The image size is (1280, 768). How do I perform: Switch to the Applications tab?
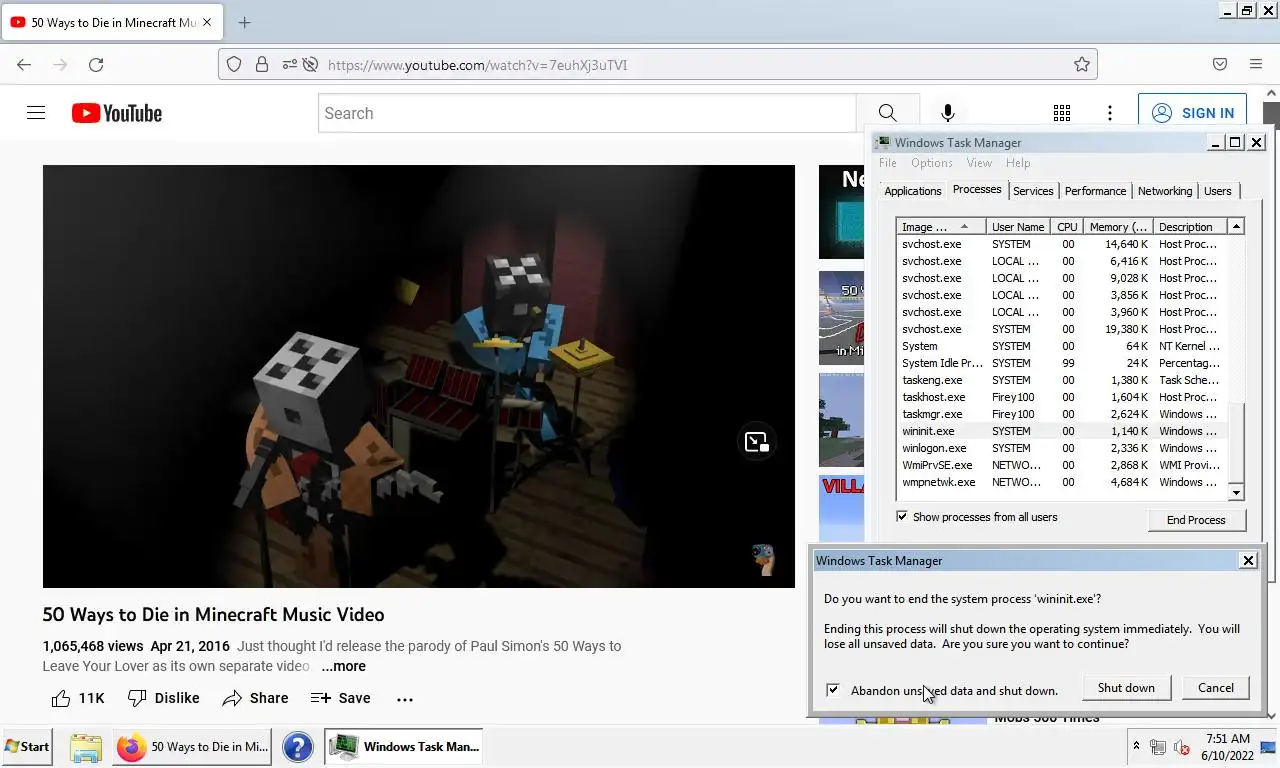pos(913,191)
